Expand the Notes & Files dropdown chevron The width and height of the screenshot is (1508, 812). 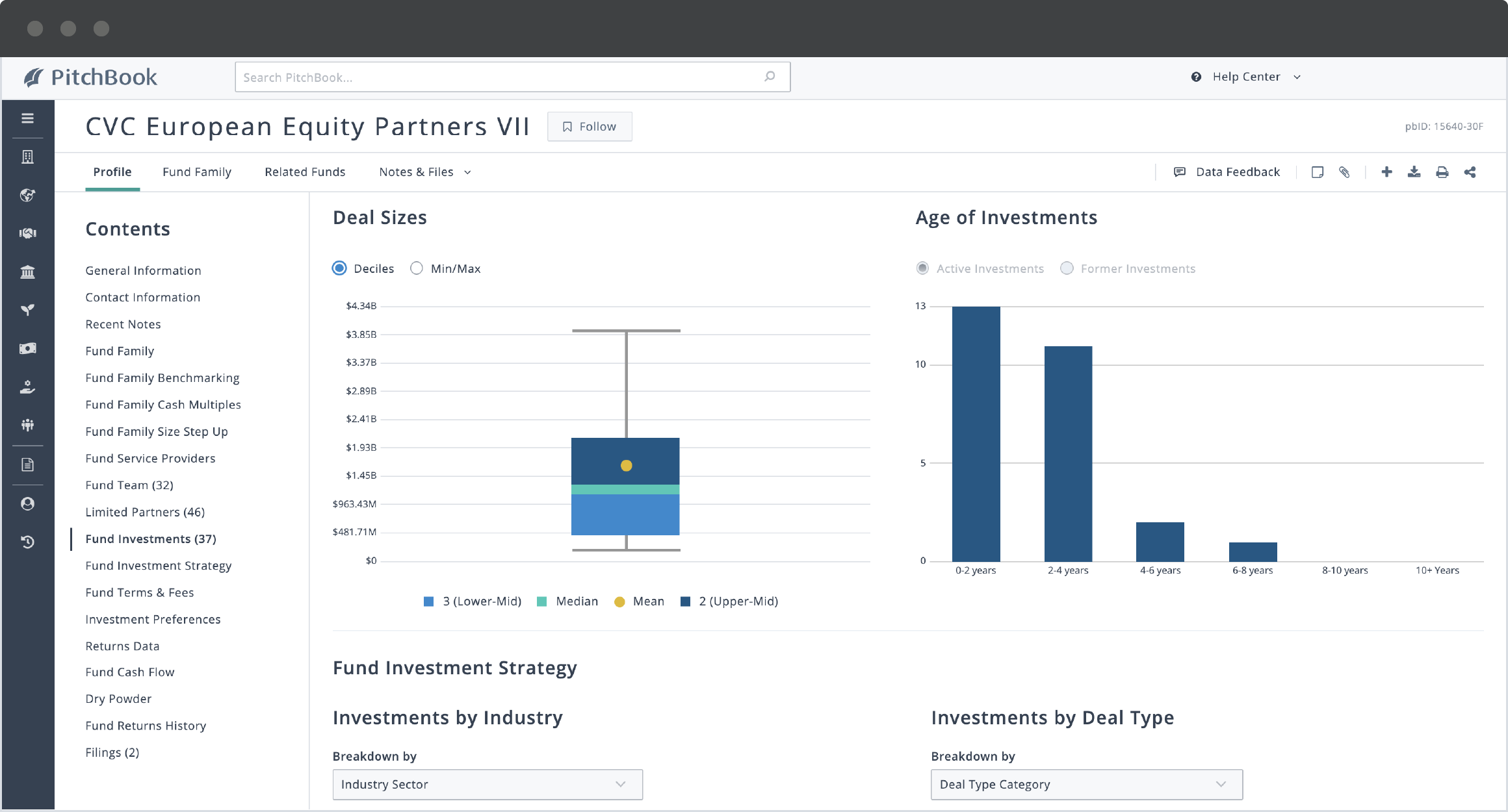pos(467,173)
